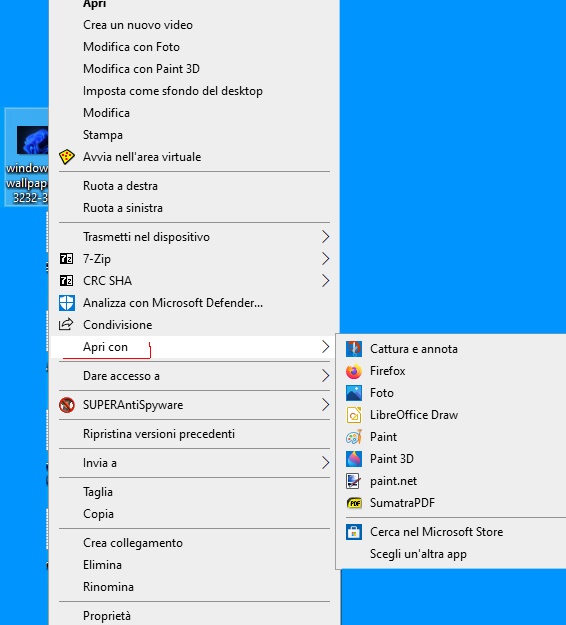Click the Foto app icon
The height and width of the screenshot is (625, 566).
pyautogui.click(x=354, y=393)
